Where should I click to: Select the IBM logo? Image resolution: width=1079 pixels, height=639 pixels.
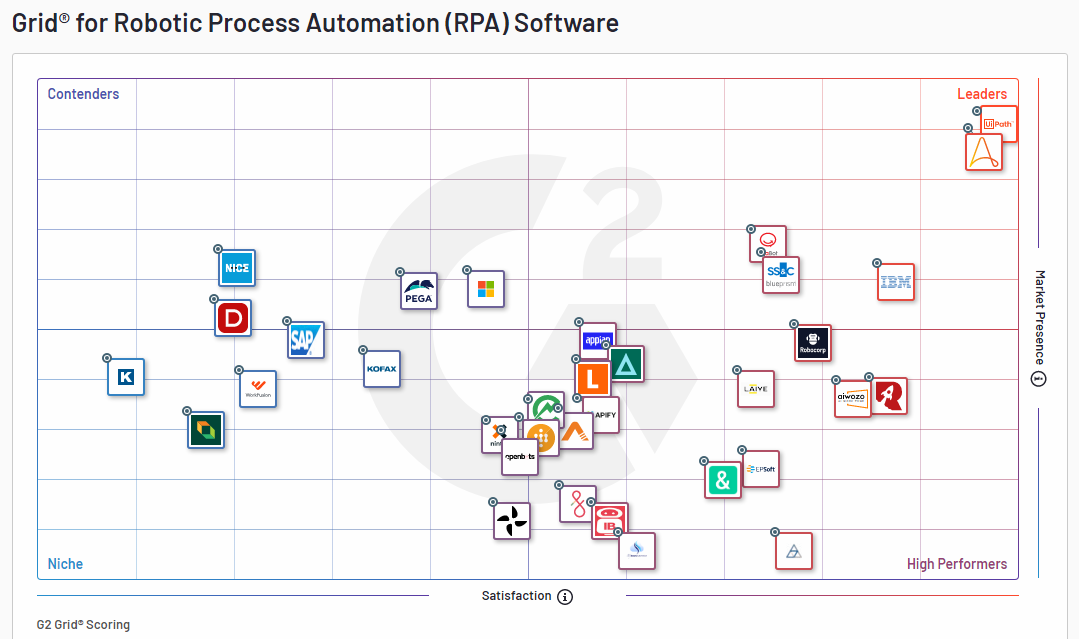[x=896, y=282]
